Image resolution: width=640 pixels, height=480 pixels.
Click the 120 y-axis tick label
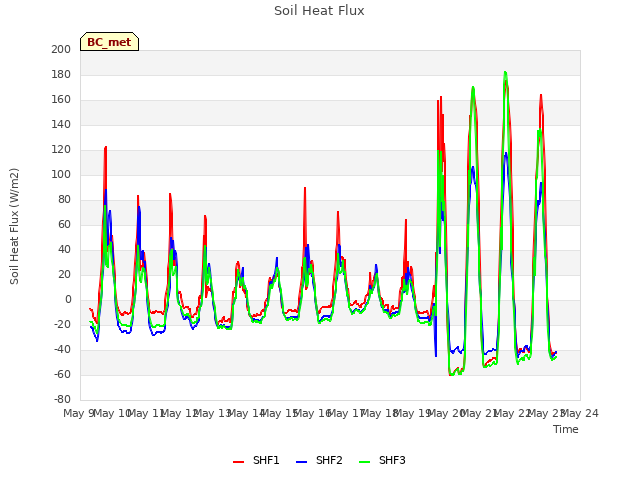pyautogui.click(x=61, y=149)
